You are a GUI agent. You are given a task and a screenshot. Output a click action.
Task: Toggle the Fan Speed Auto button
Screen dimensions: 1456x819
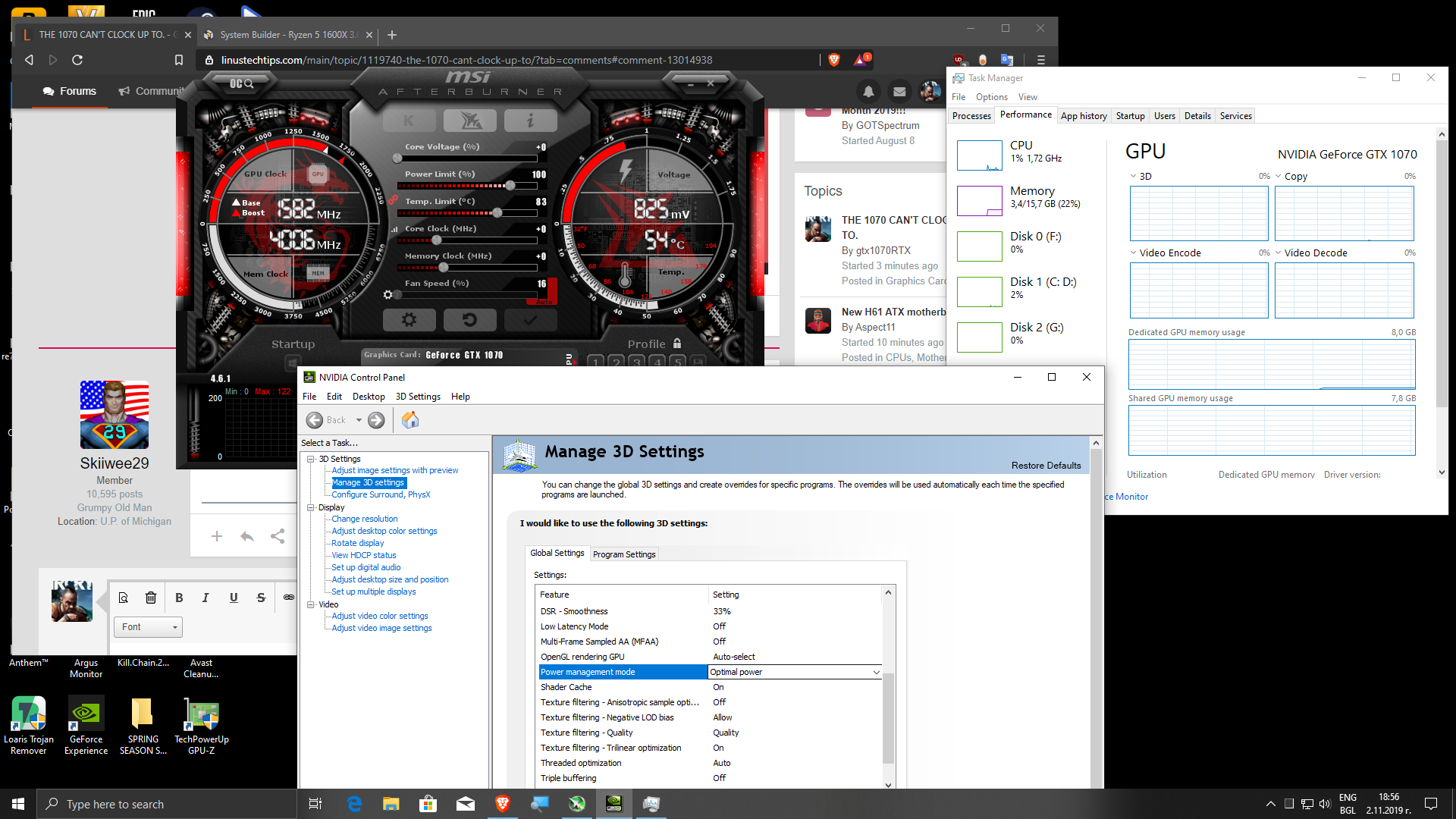click(544, 302)
